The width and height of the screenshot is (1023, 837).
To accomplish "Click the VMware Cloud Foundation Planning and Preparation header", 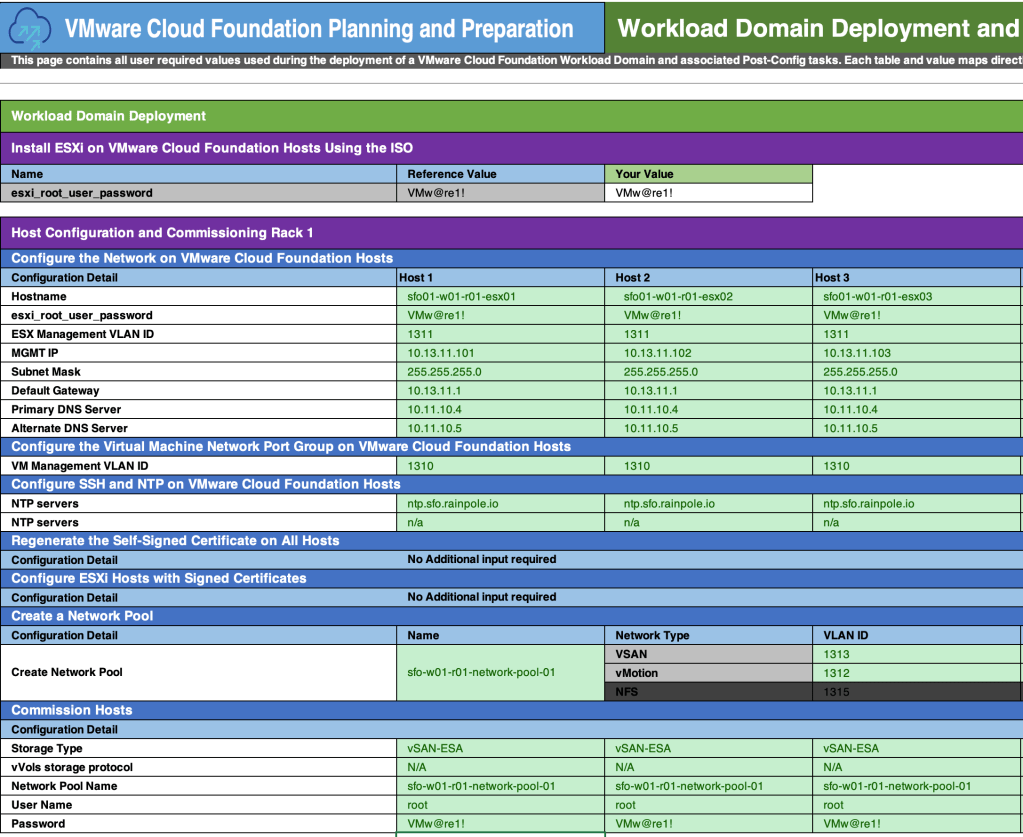I will [320, 29].
